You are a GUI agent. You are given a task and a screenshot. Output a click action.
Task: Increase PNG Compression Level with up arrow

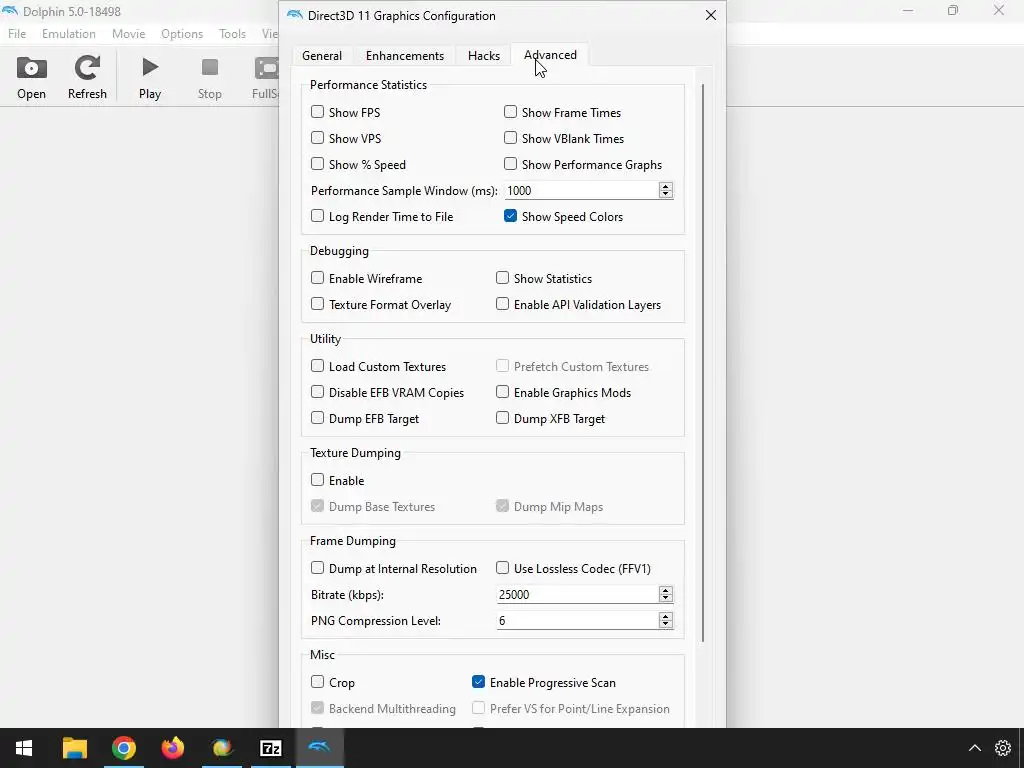[665, 616]
